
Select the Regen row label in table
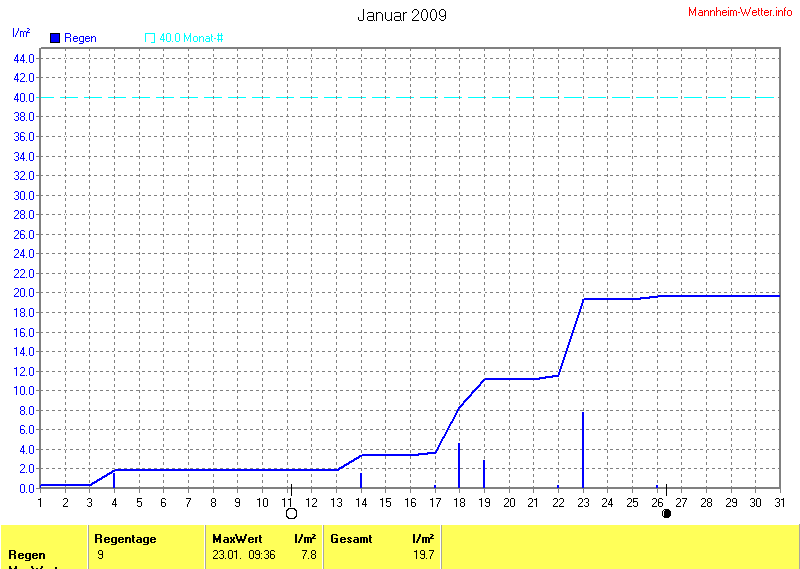(26, 554)
